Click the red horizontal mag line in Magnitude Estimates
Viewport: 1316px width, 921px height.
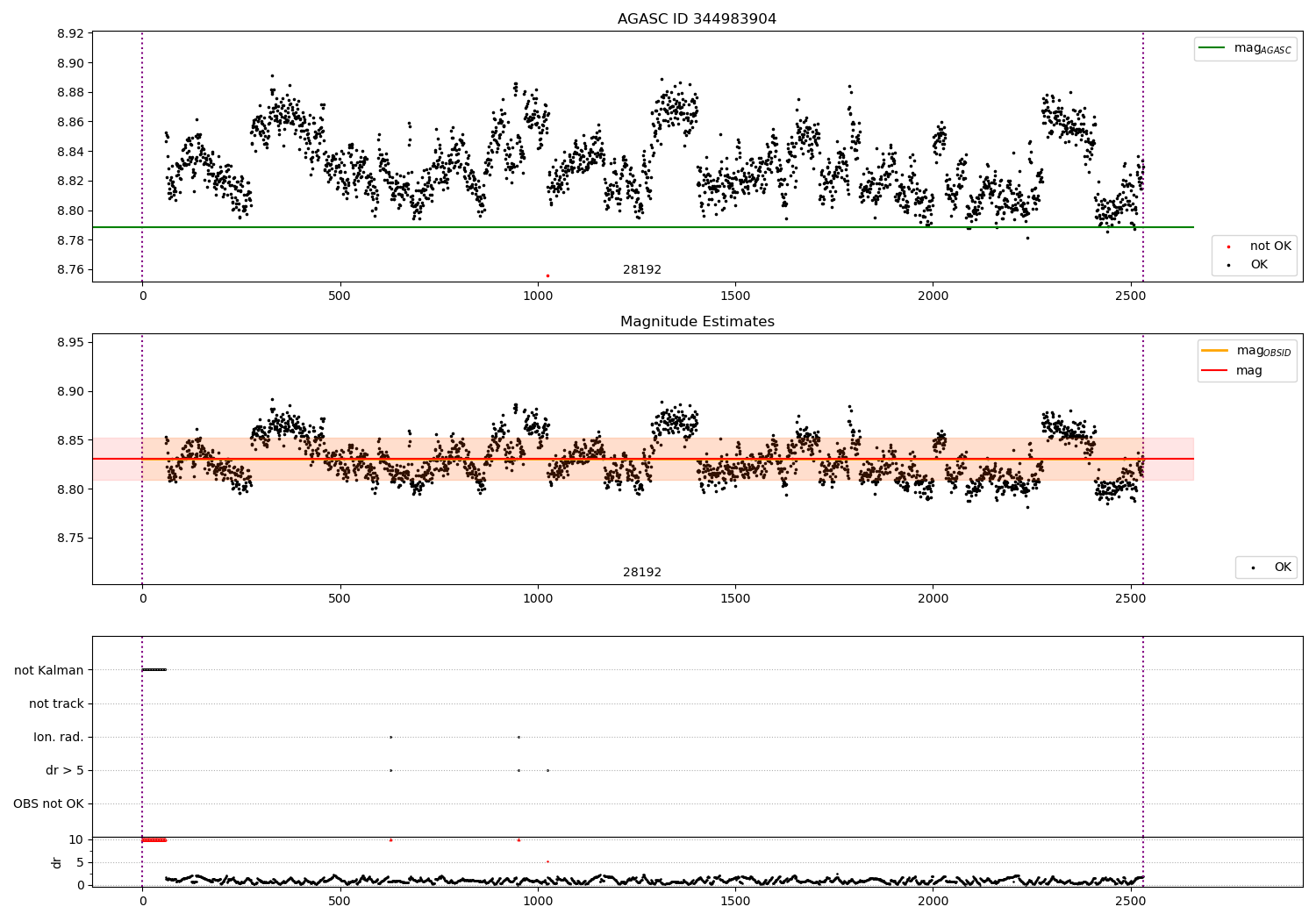pyautogui.click(x=643, y=459)
